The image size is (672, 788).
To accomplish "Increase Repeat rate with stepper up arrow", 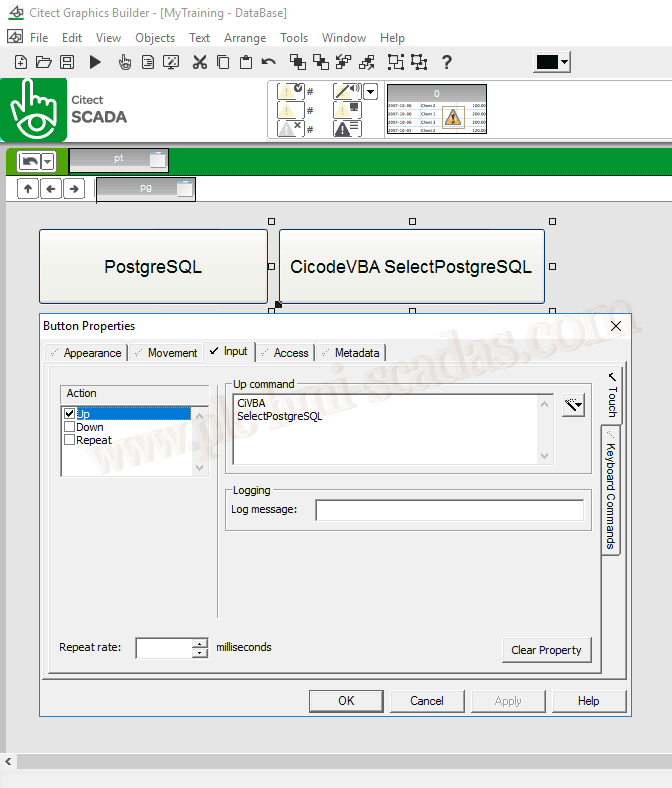I will (x=200, y=644).
